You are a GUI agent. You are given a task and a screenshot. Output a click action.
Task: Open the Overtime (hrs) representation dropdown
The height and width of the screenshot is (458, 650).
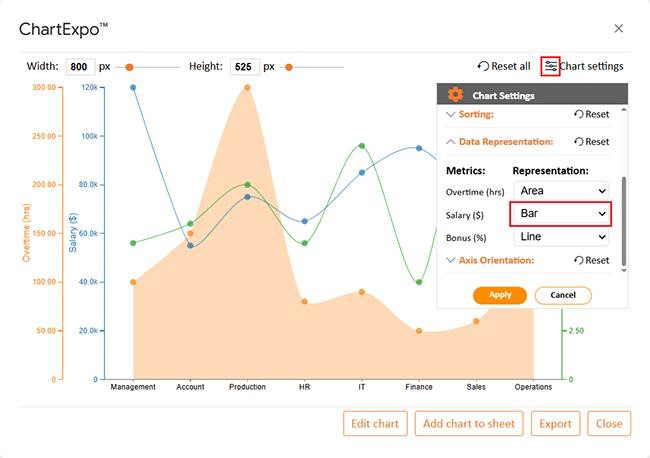pos(561,190)
